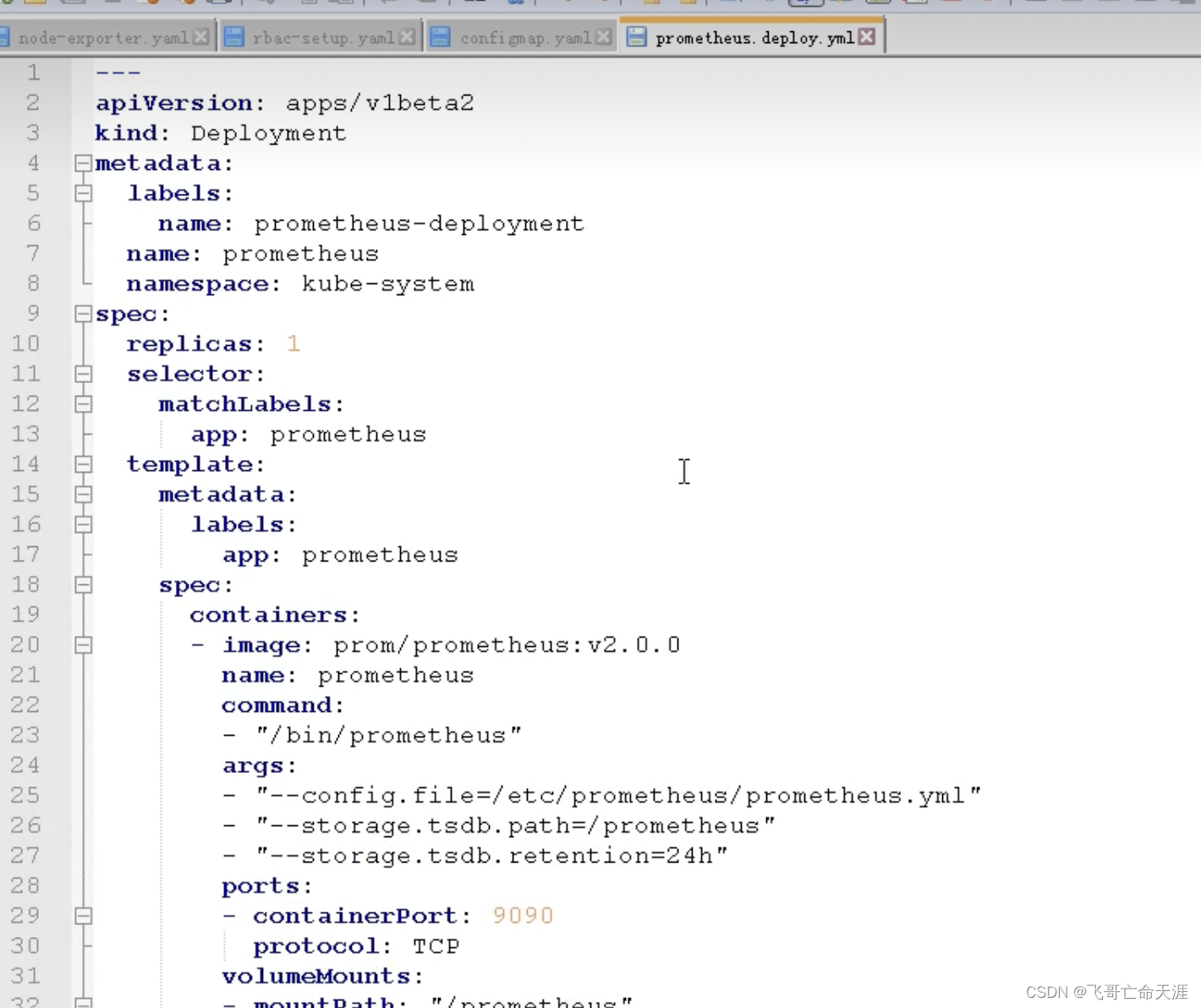Click the text 'name: prometheus' on line 7
Viewport: 1201px width, 1008px height.
[252, 254]
